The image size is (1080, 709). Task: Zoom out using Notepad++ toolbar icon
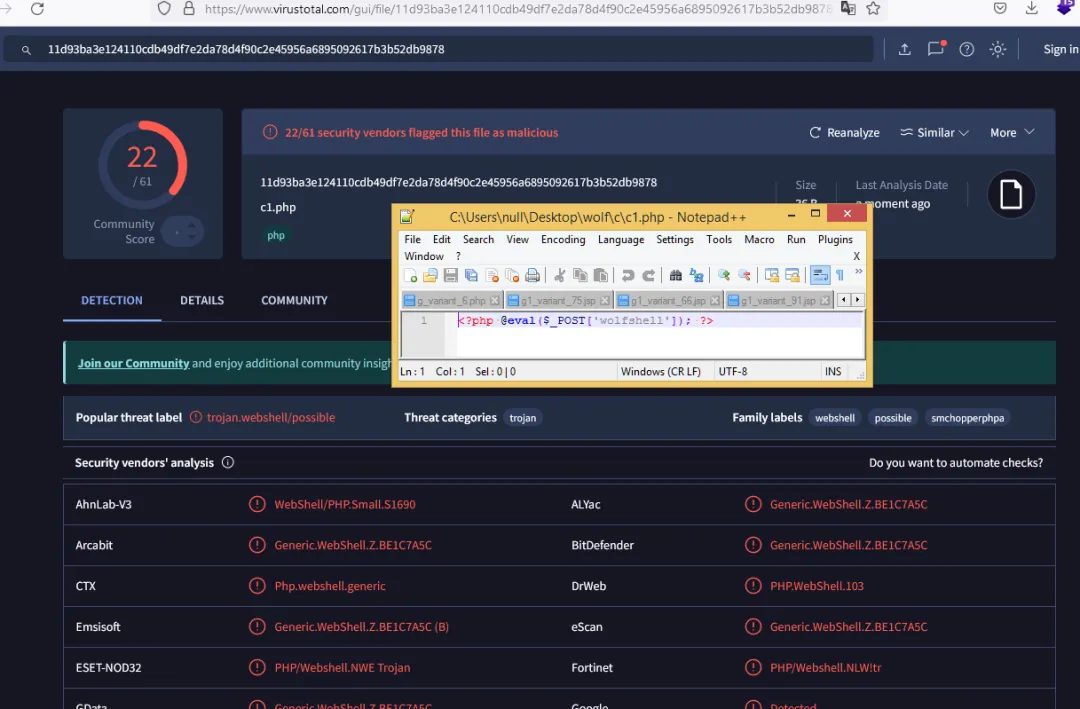[x=744, y=276]
